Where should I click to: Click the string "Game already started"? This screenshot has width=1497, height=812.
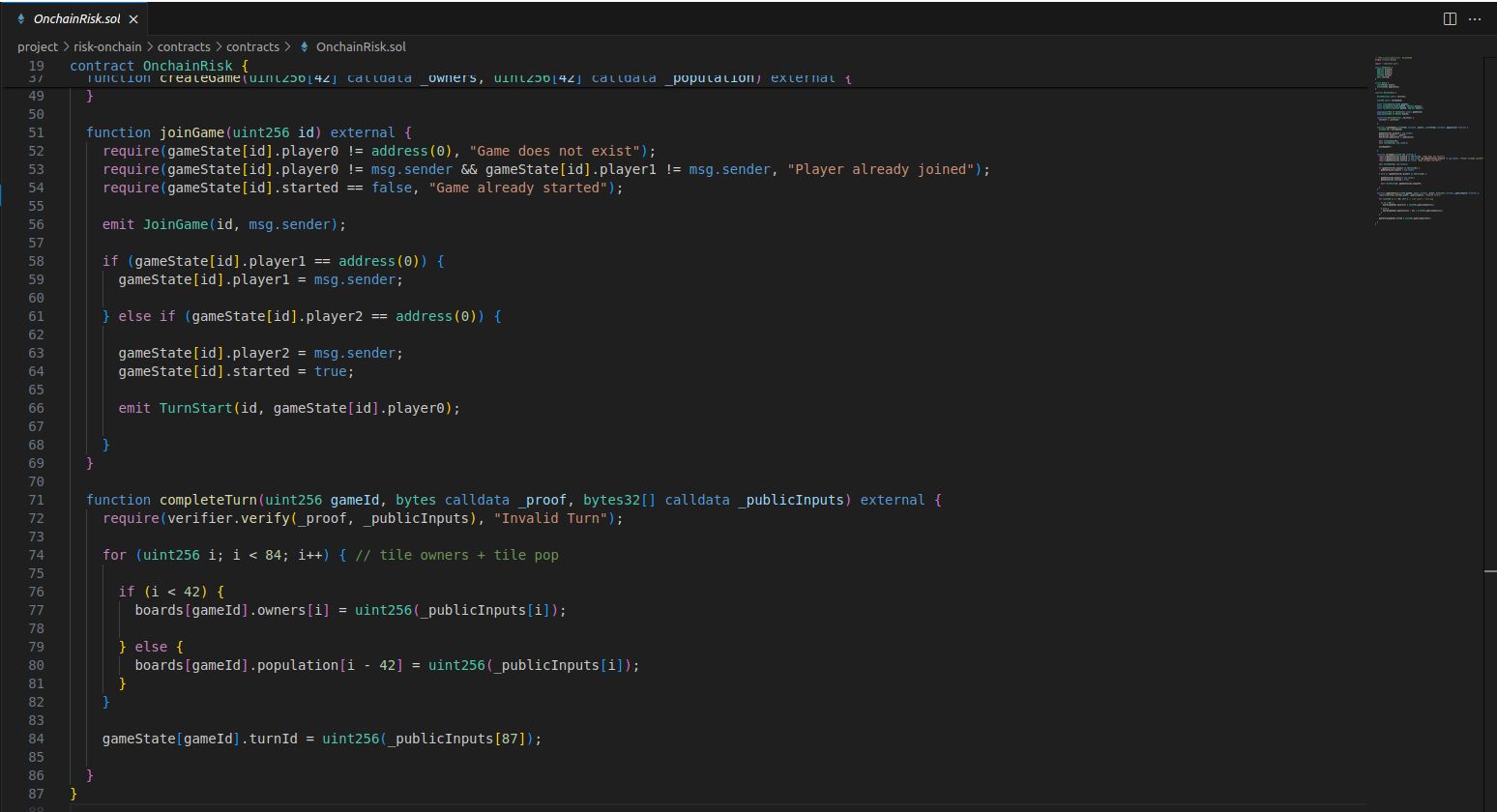(518, 188)
